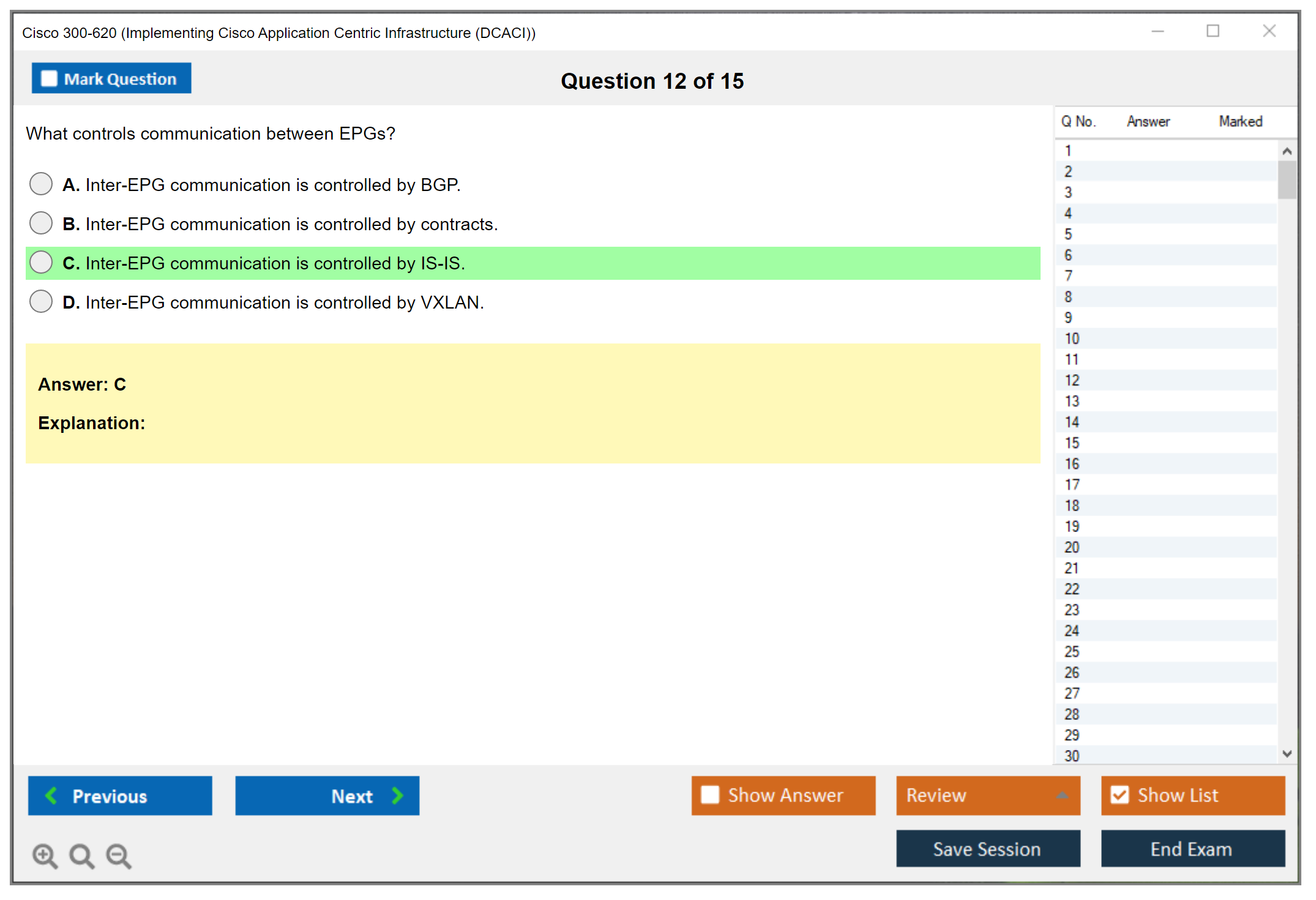The height and width of the screenshot is (900, 1316).
Task: Click the zoom in magnifier icon
Action: point(45,855)
